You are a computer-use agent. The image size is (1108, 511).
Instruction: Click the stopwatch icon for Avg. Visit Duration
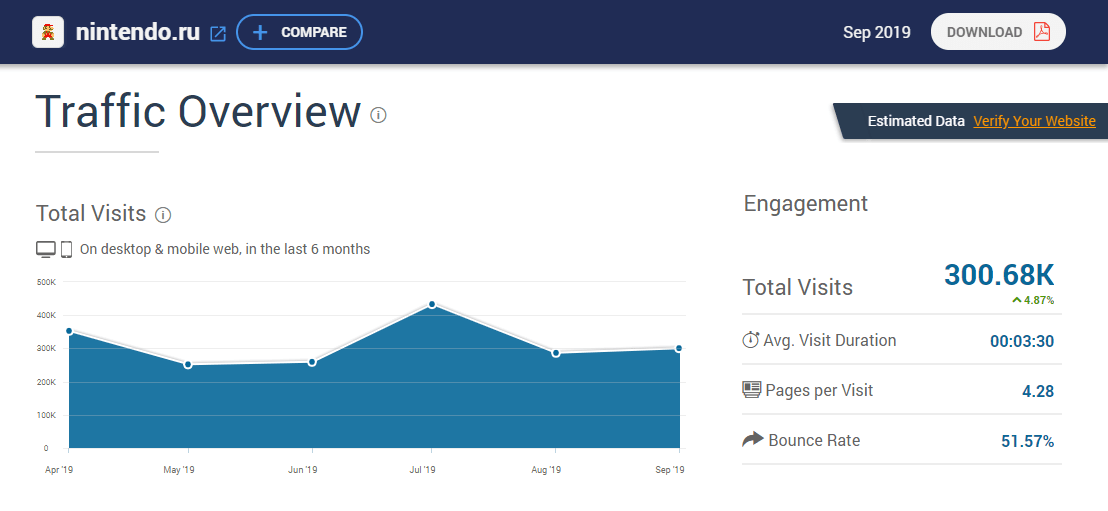coord(751,340)
